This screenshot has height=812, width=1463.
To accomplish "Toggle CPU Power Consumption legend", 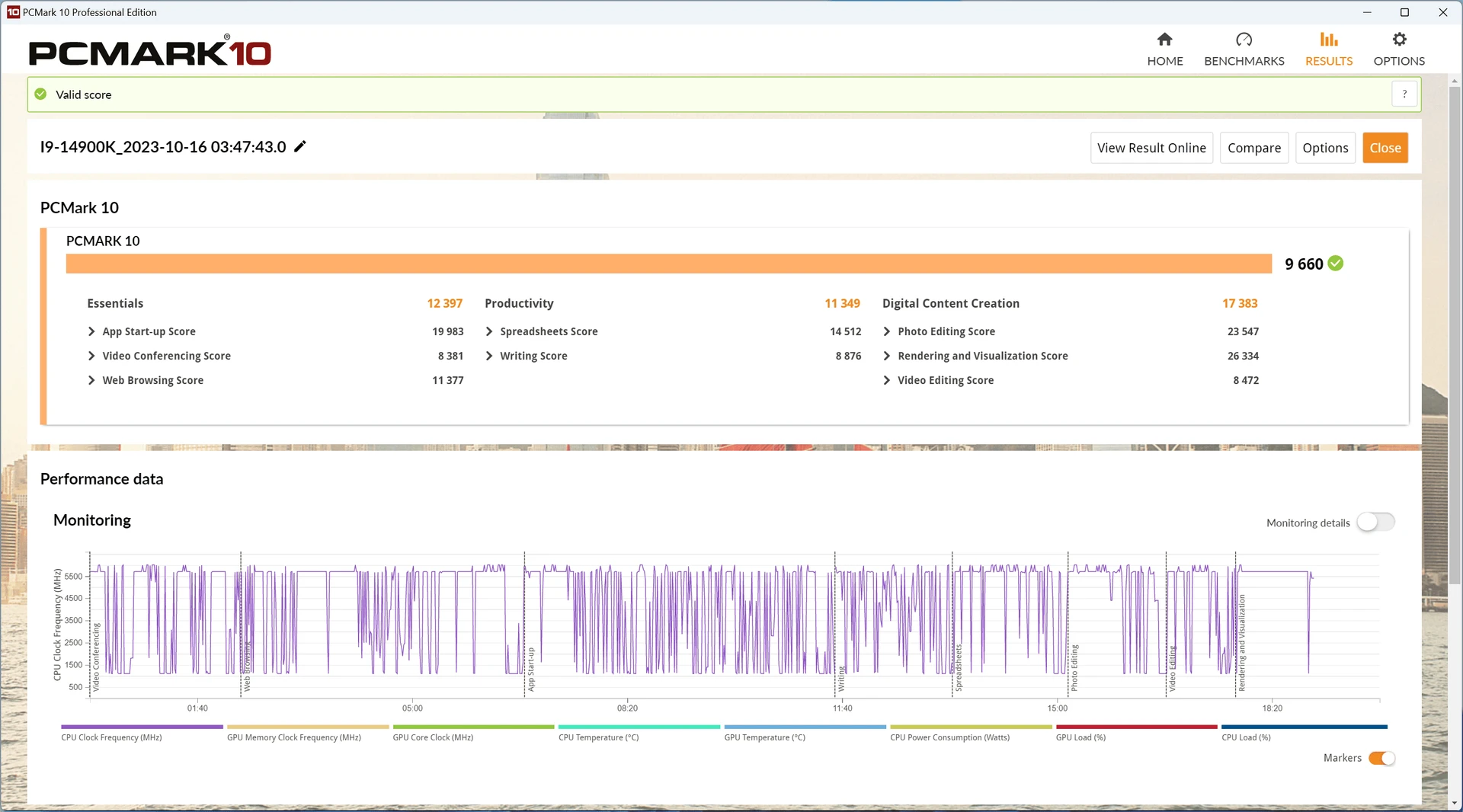I will [971, 732].
